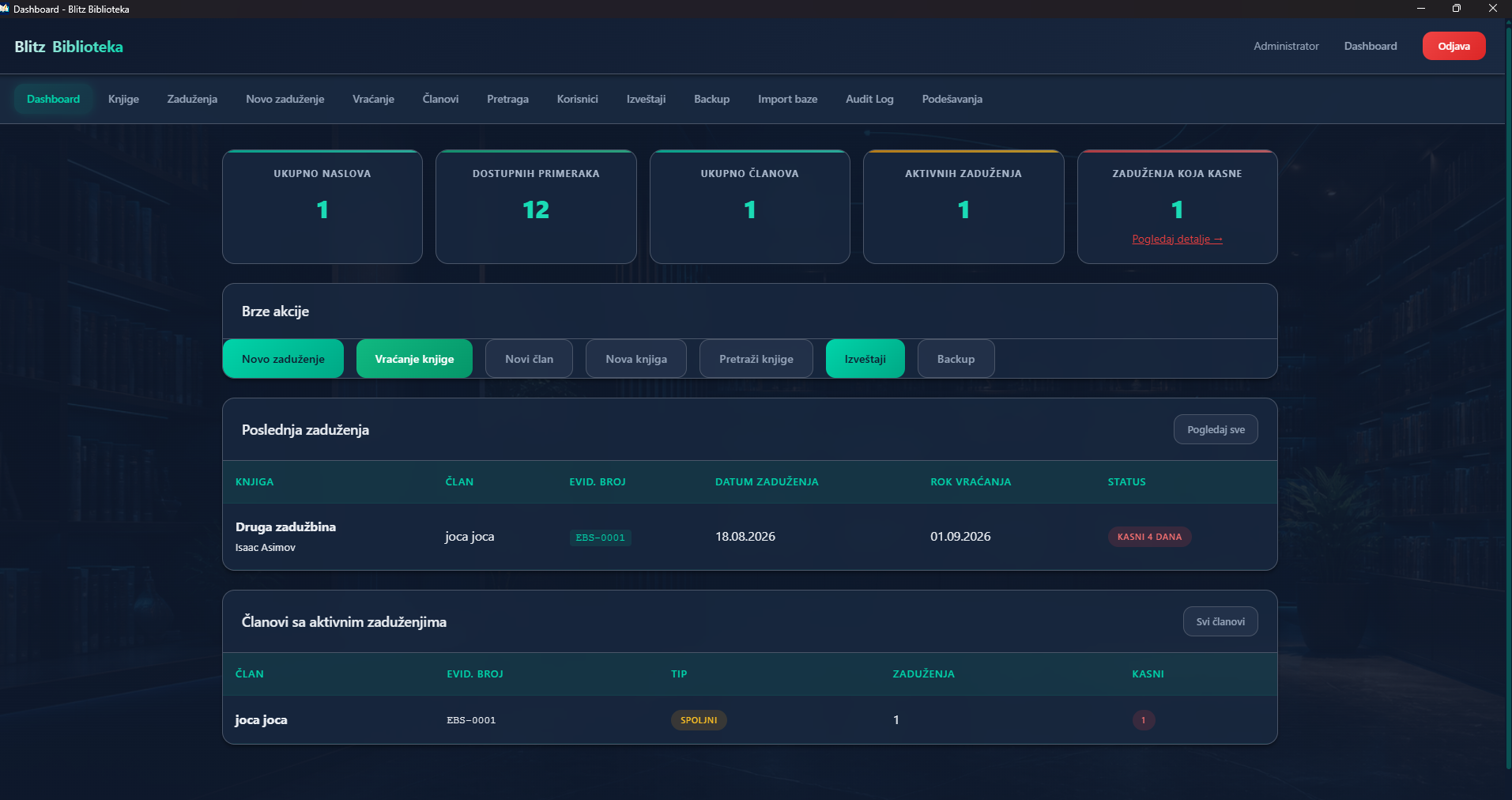Viewport: 1512px width, 800px height.
Task: Click the Pogledaj sve button
Action: tap(1216, 429)
